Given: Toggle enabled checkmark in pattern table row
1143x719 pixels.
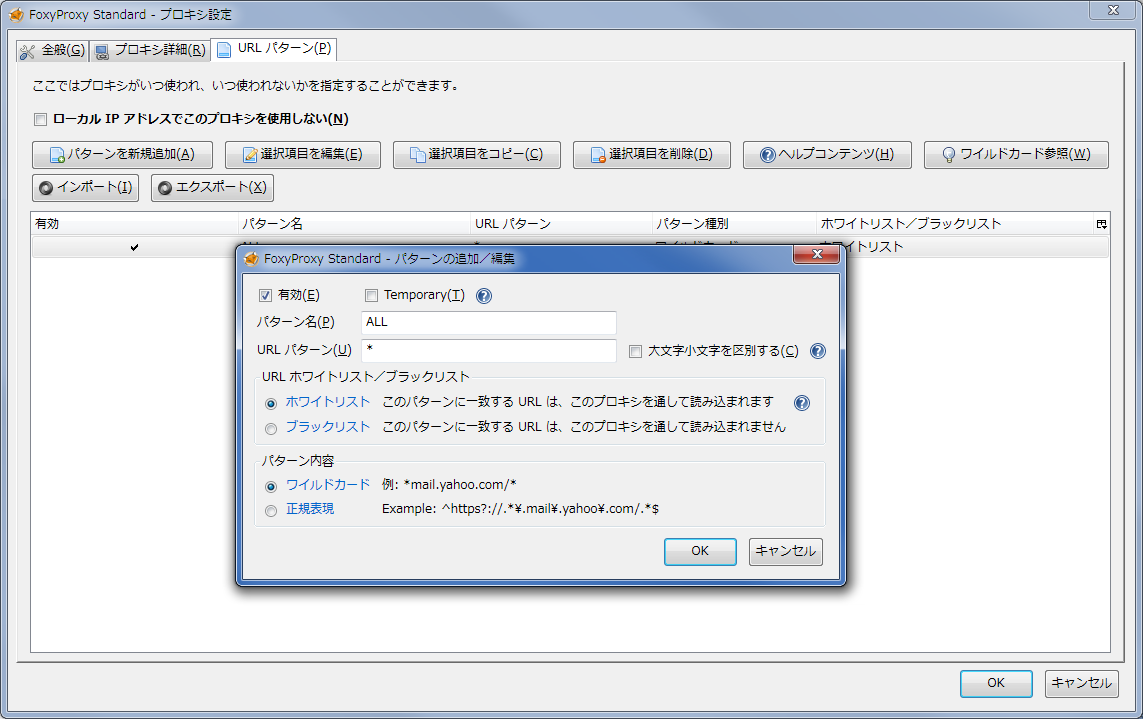Looking at the screenshot, I should [134, 247].
